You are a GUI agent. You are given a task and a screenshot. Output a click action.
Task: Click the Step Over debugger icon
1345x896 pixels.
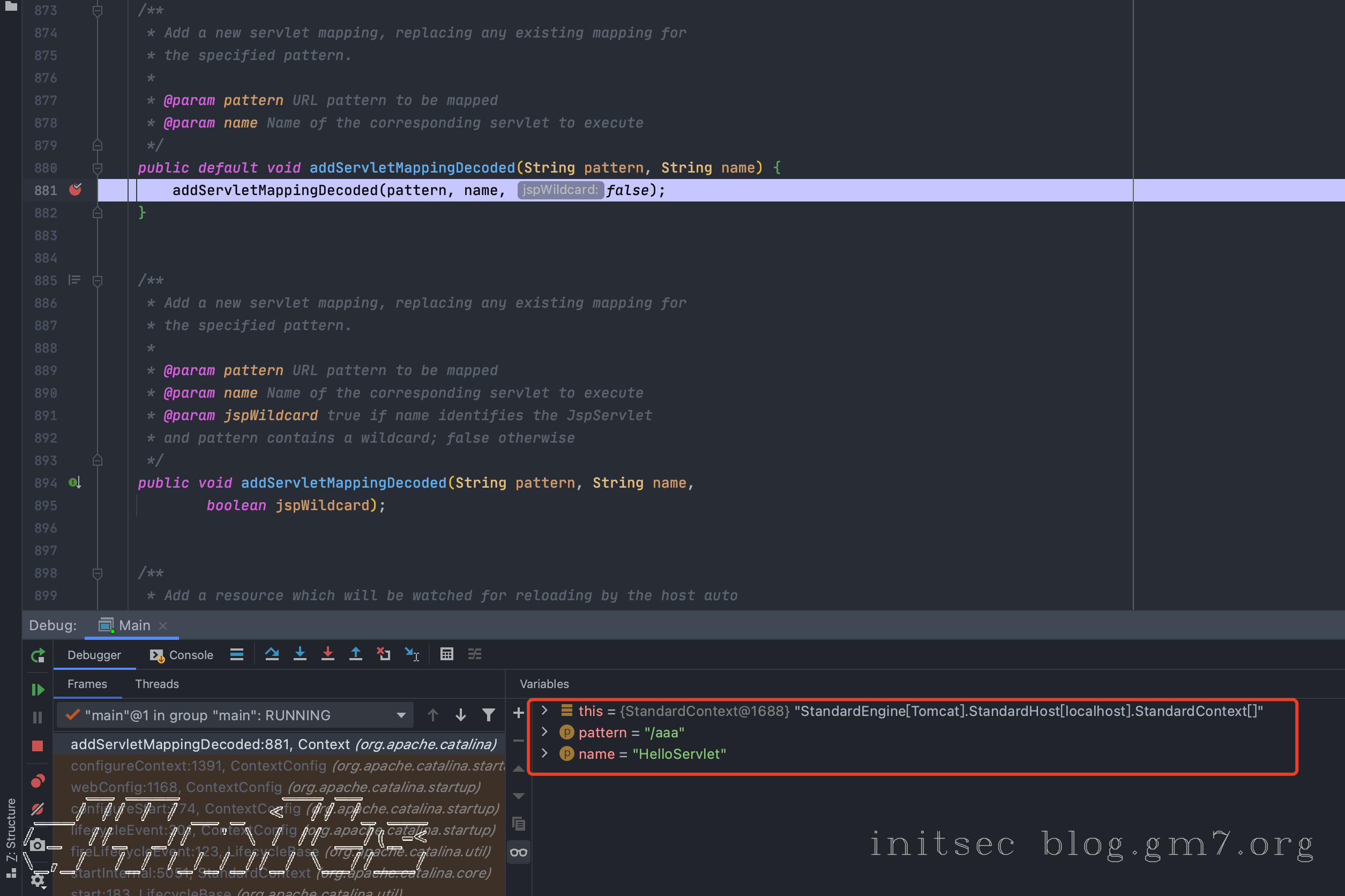pos(272,654)
